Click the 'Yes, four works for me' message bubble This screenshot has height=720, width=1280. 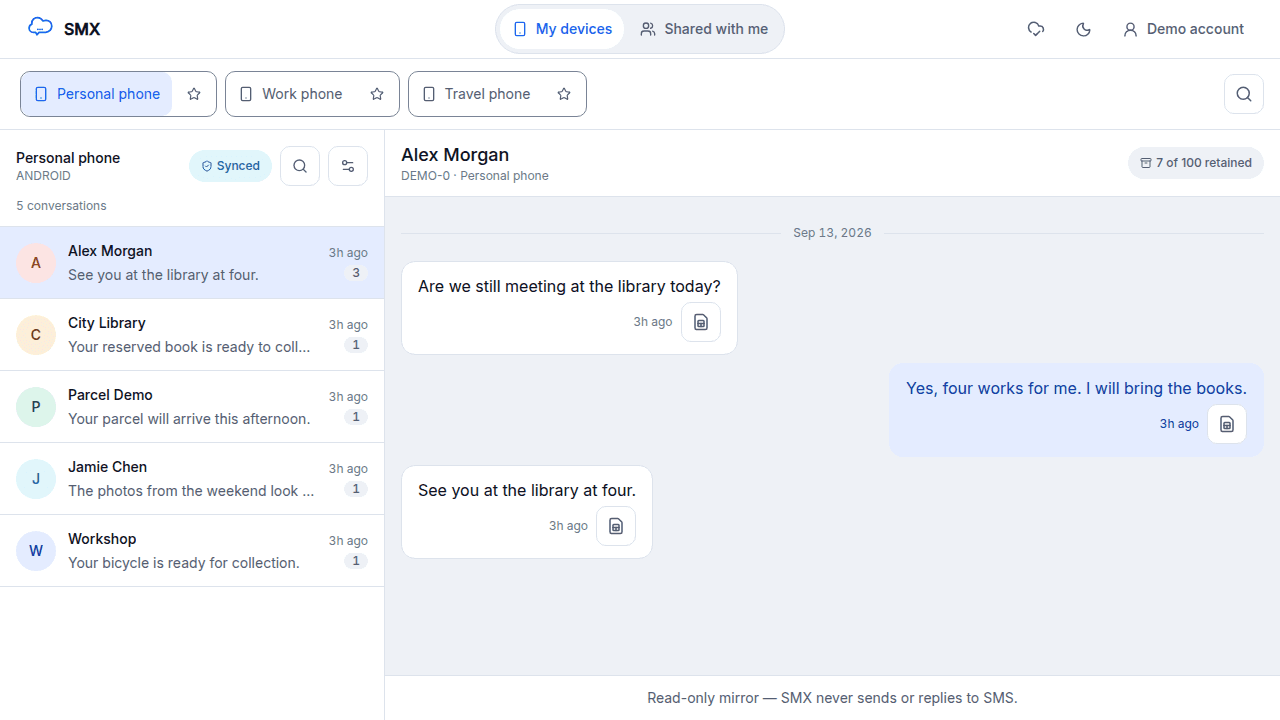tap(1076, 410)
